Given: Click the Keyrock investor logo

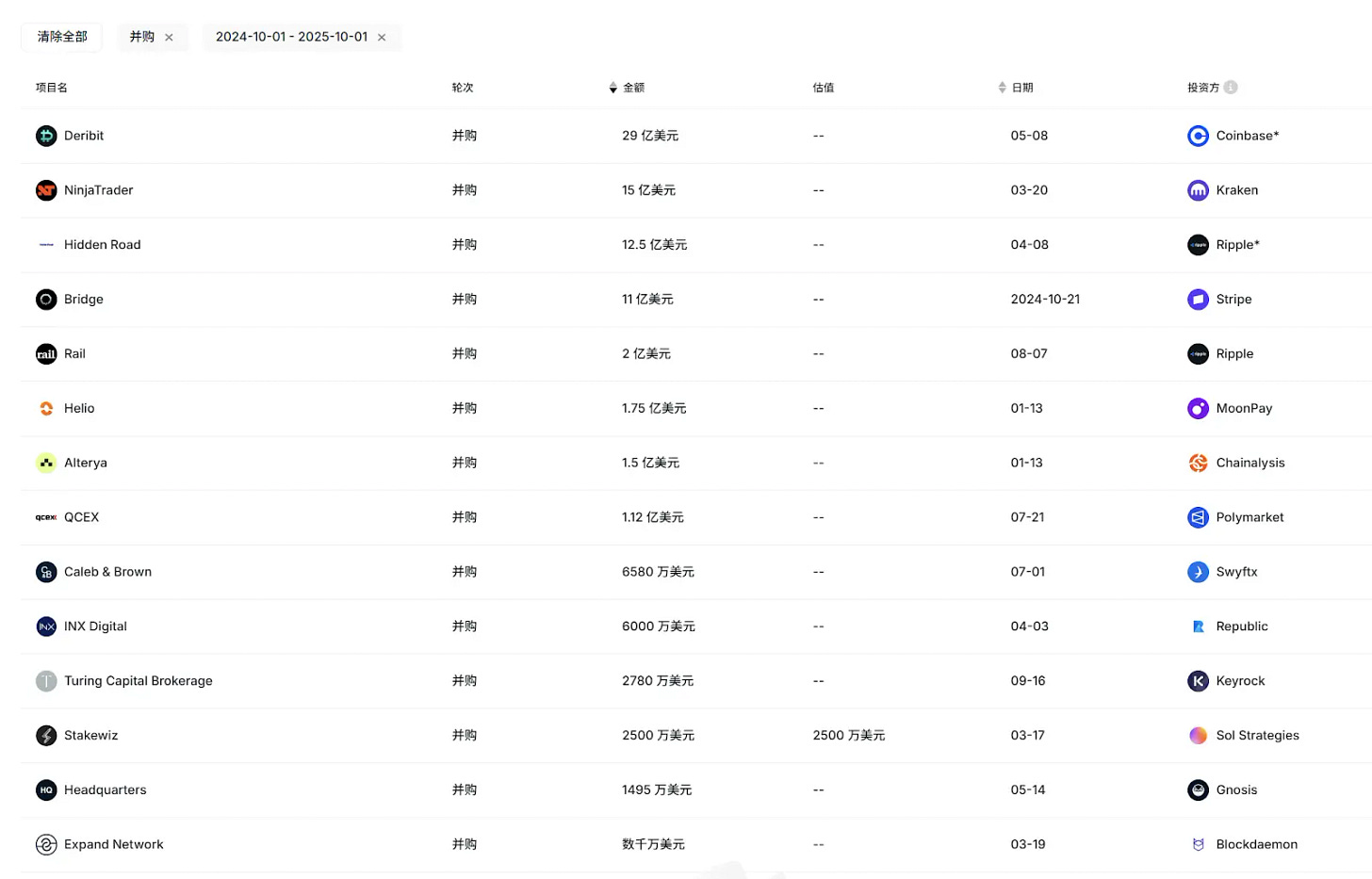Looking at the screenshot, I should point(1198,681).
